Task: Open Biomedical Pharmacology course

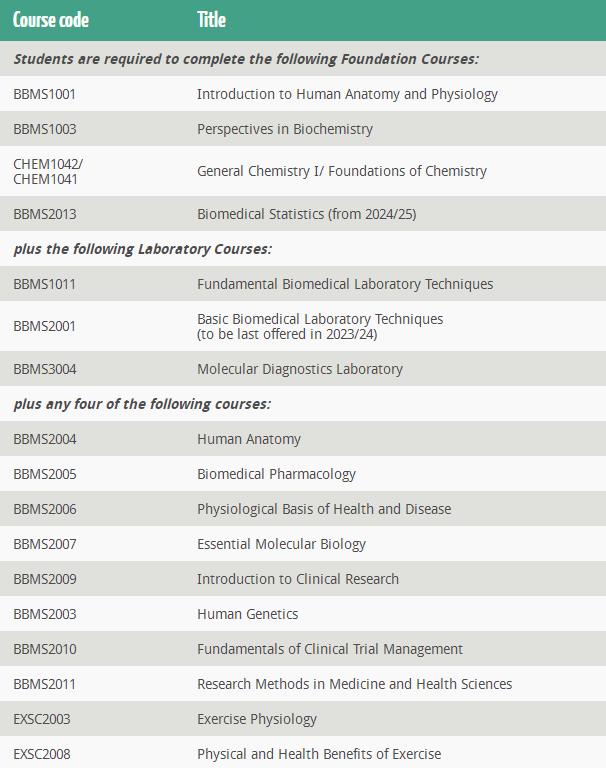Action: [276, 474]
